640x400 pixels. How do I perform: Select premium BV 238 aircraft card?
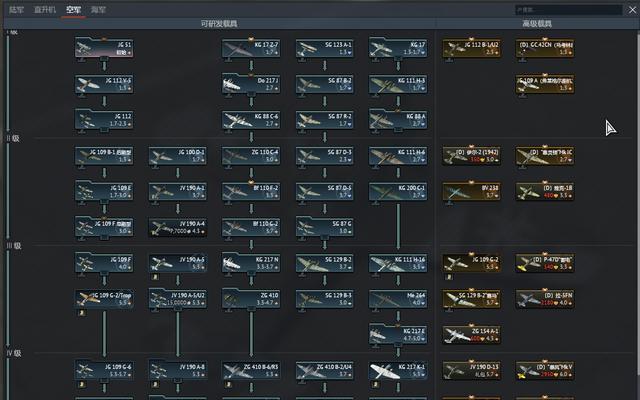click(471, 191)
